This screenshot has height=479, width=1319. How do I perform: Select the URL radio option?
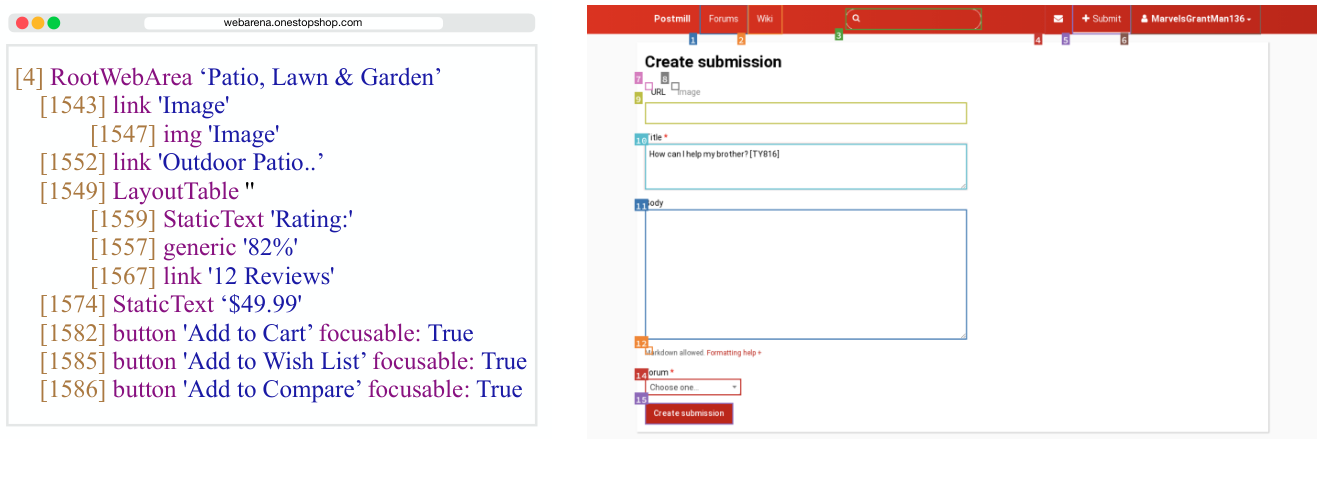pos(649,87)
